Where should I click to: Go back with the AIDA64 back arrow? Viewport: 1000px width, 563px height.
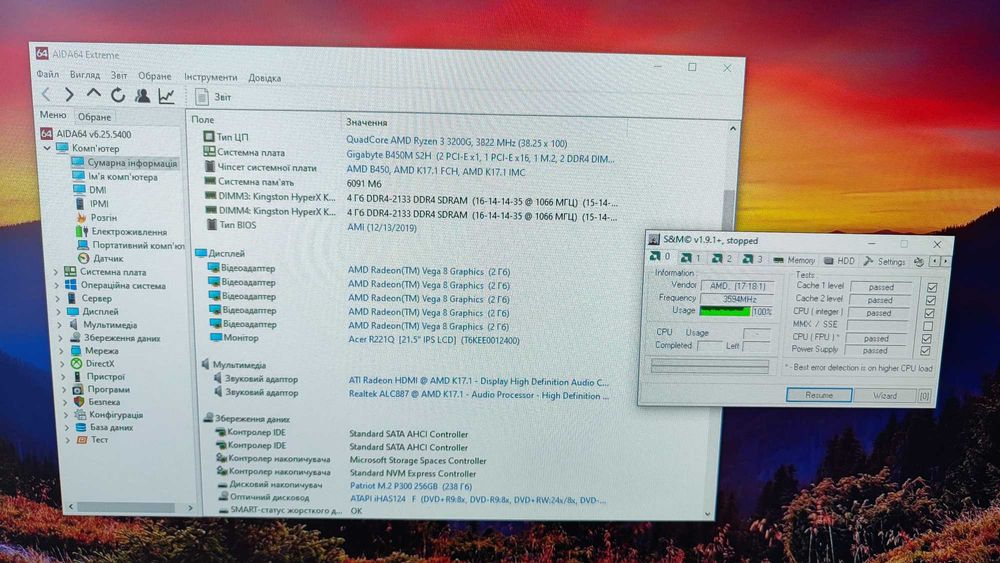[x=46, y=95]
